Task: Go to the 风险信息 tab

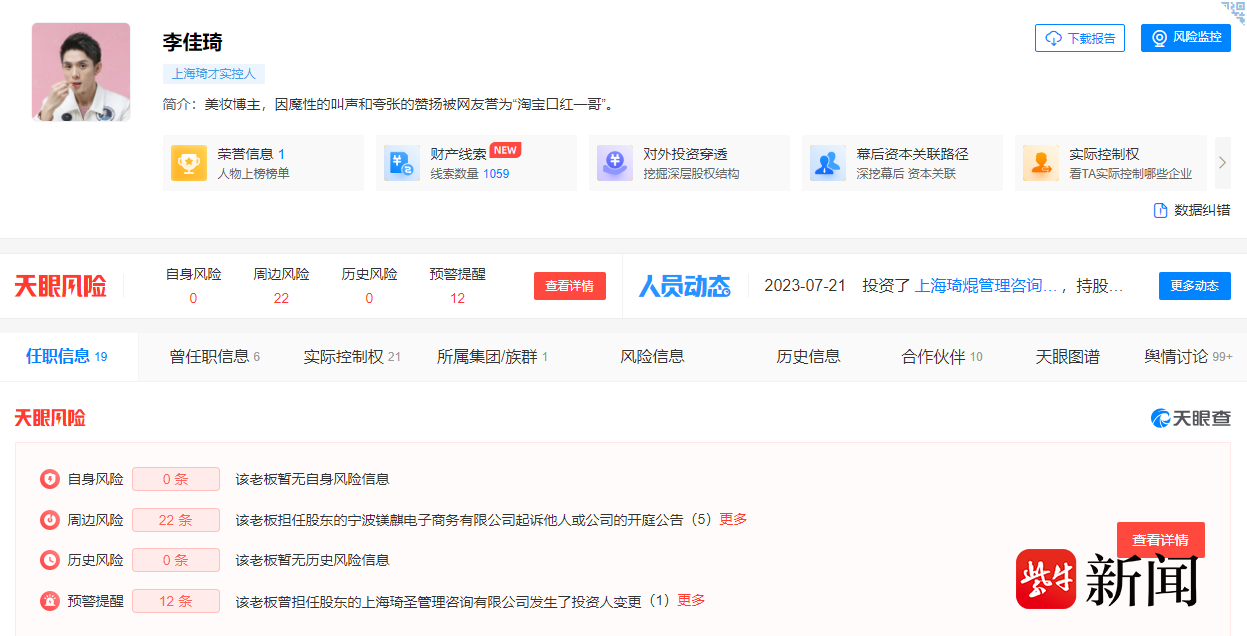Action: [652, 357]
